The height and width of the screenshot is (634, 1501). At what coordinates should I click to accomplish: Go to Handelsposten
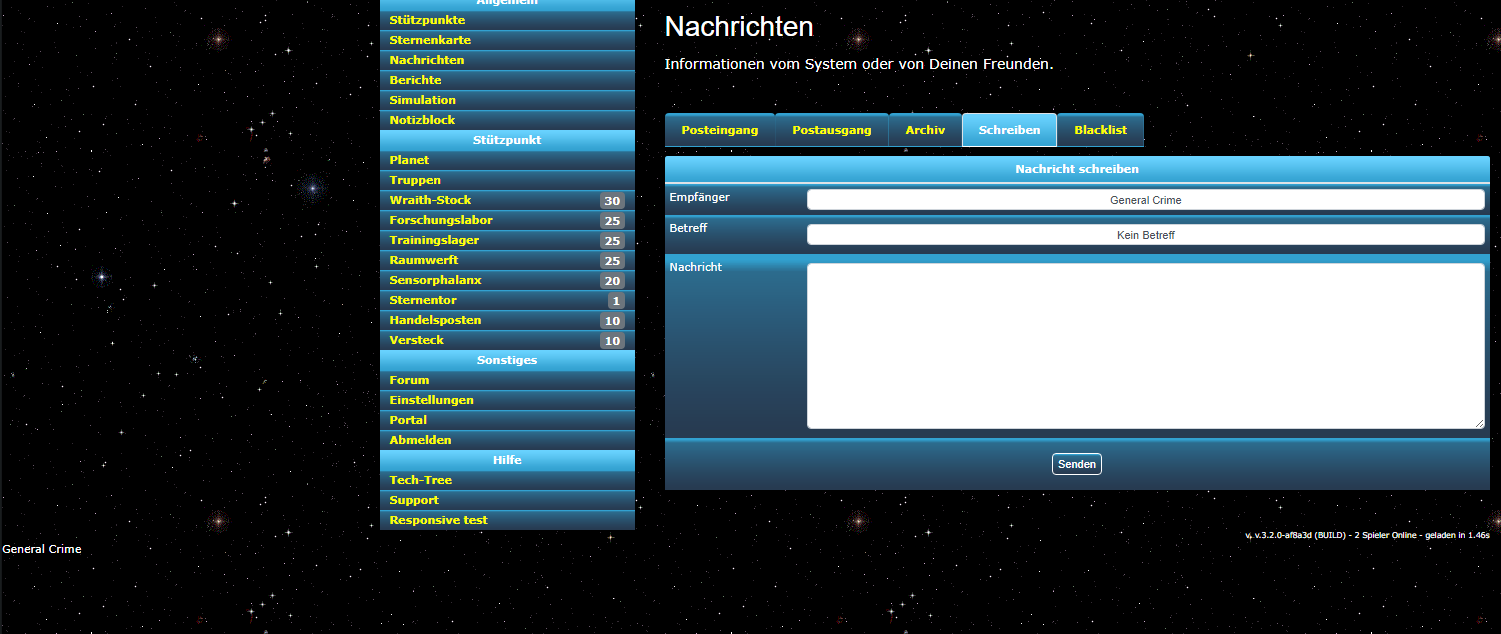tap(435, 320)
